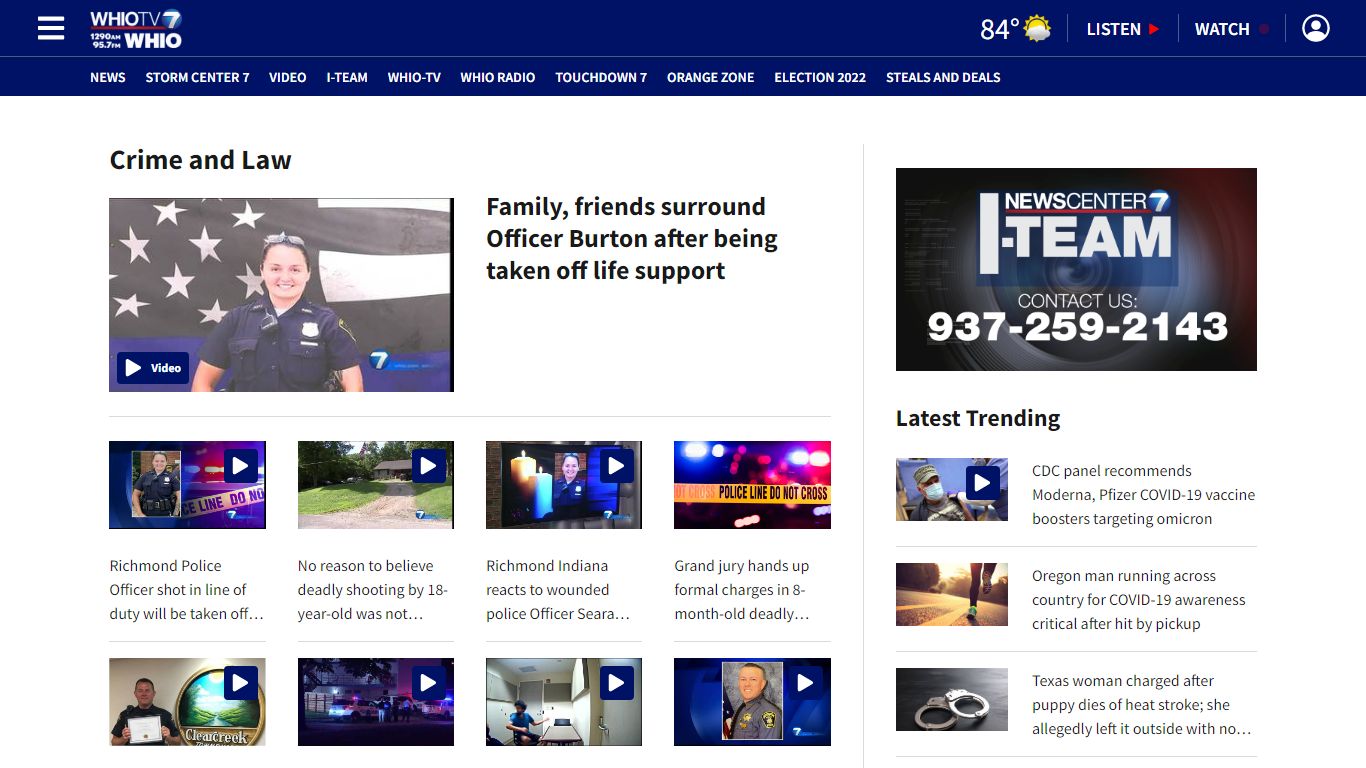This screenshot has height=768, width=1366.
Task: Play interview room video icon
Action: (617, 683)
